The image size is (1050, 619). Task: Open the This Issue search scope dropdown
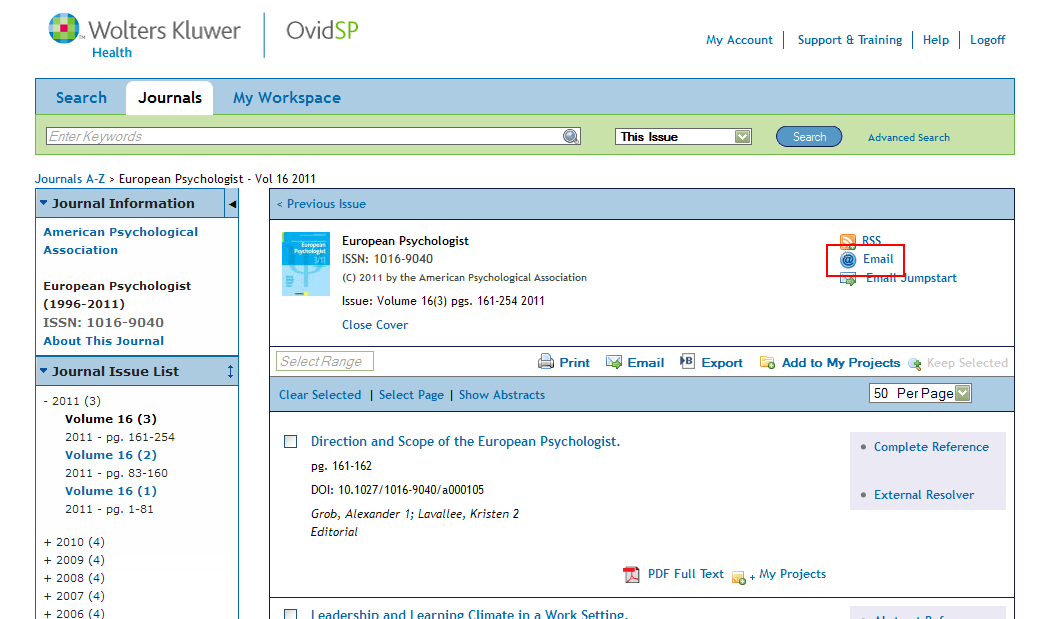683,137
